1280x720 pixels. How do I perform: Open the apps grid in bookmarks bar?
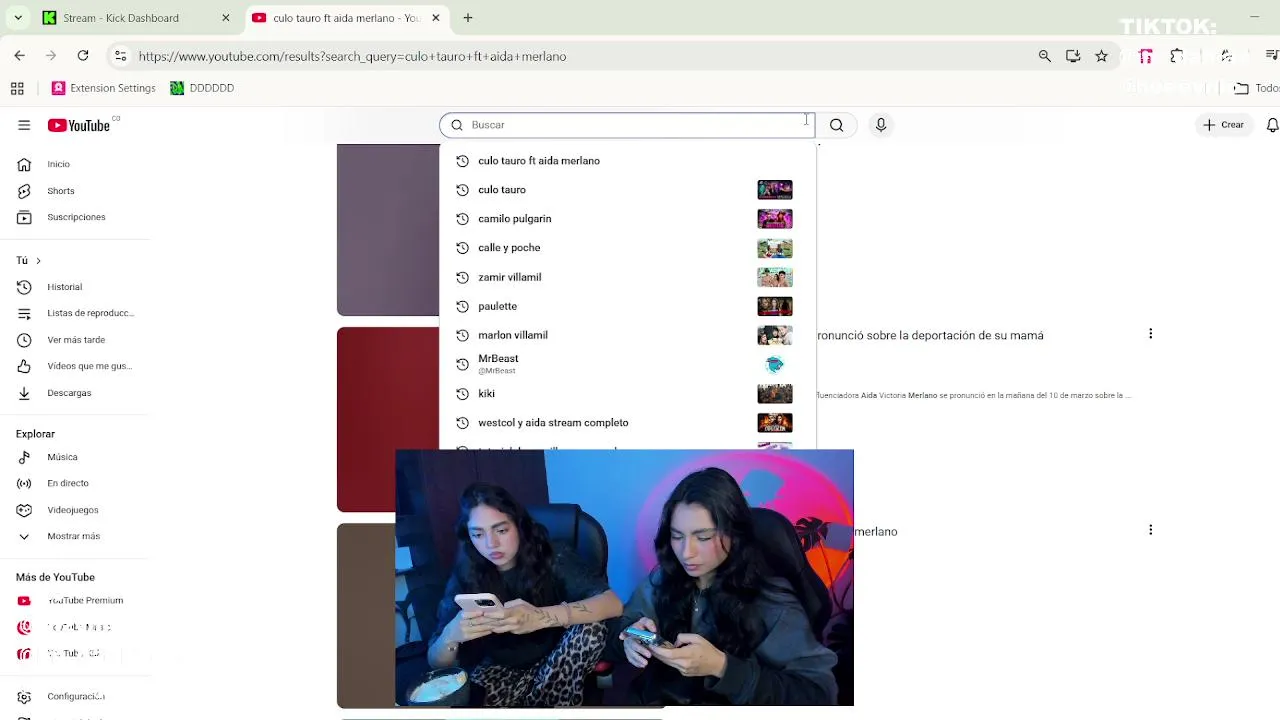pyautogui.click(x=17, y=88)
